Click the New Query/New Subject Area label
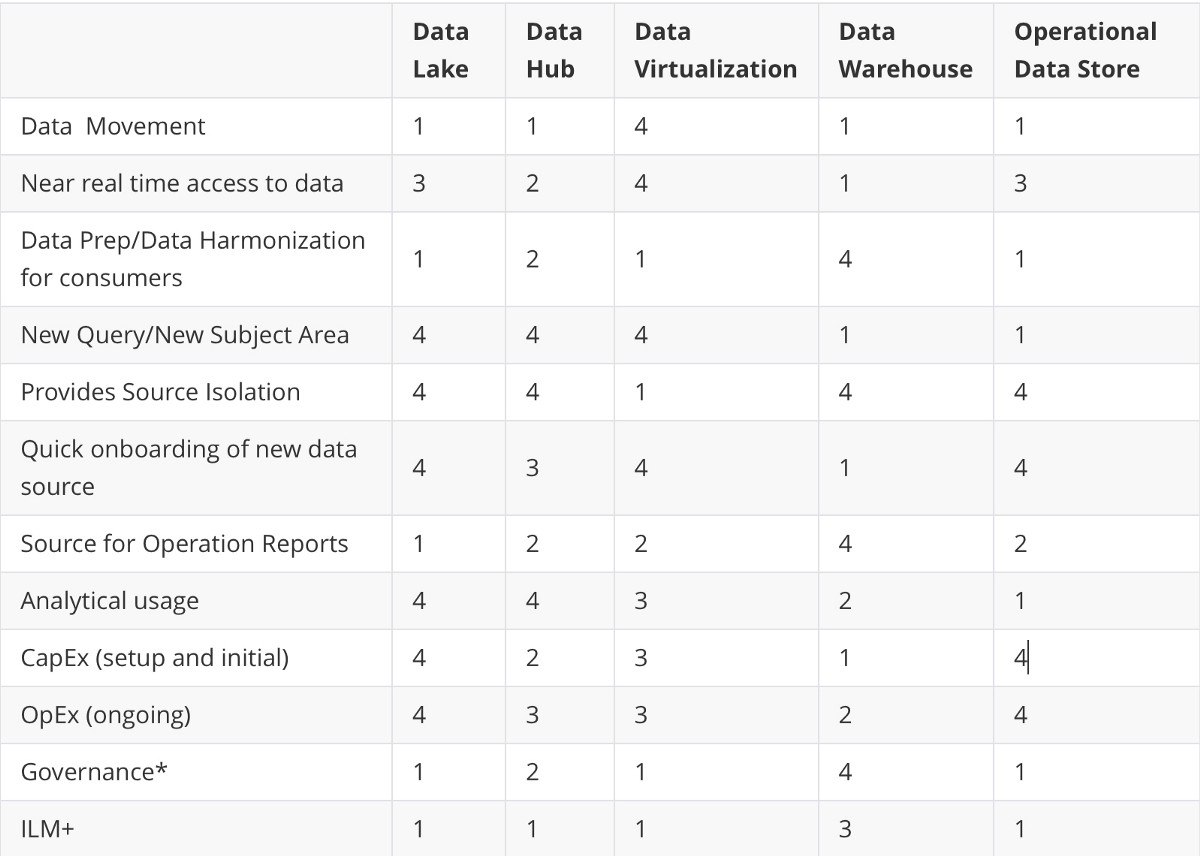Screen dimensions: 1200x856 click(x=185, y=334)
